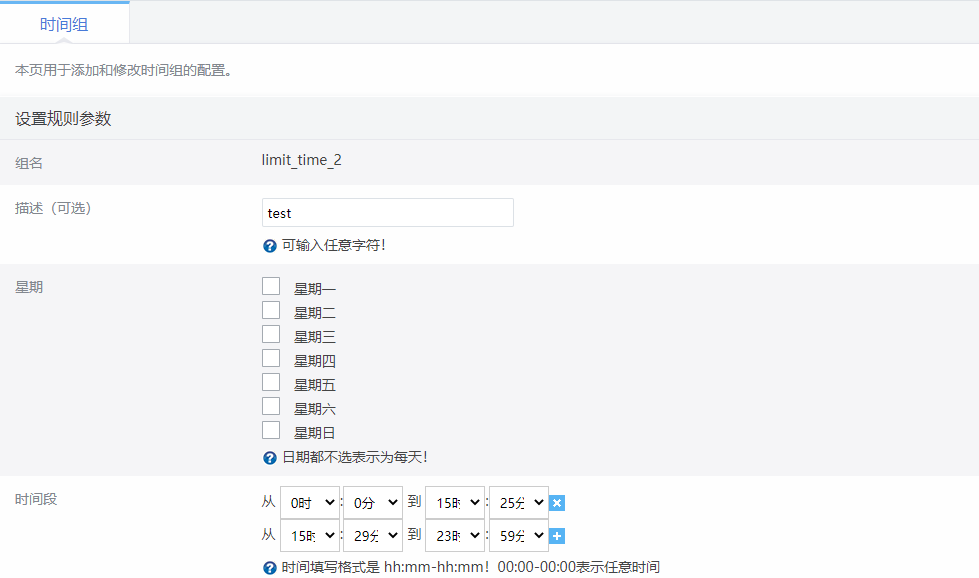Check the 星期一 checkbox
The image size is (979, 578).
(x=271, y=287)
